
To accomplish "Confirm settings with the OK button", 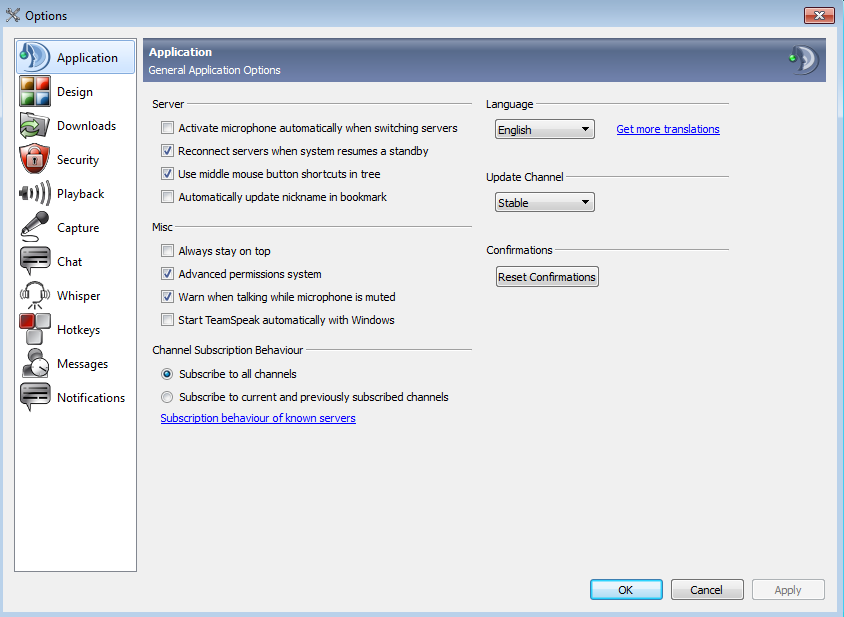I will point(626,590).
